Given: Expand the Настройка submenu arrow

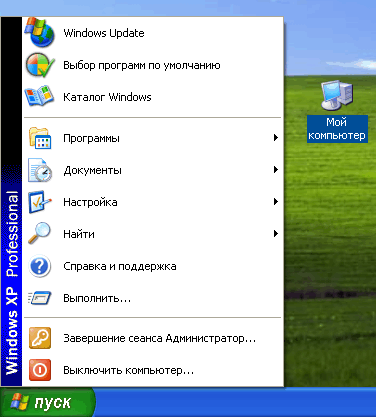Looking at the screenshot, I should tap(276, 201).
